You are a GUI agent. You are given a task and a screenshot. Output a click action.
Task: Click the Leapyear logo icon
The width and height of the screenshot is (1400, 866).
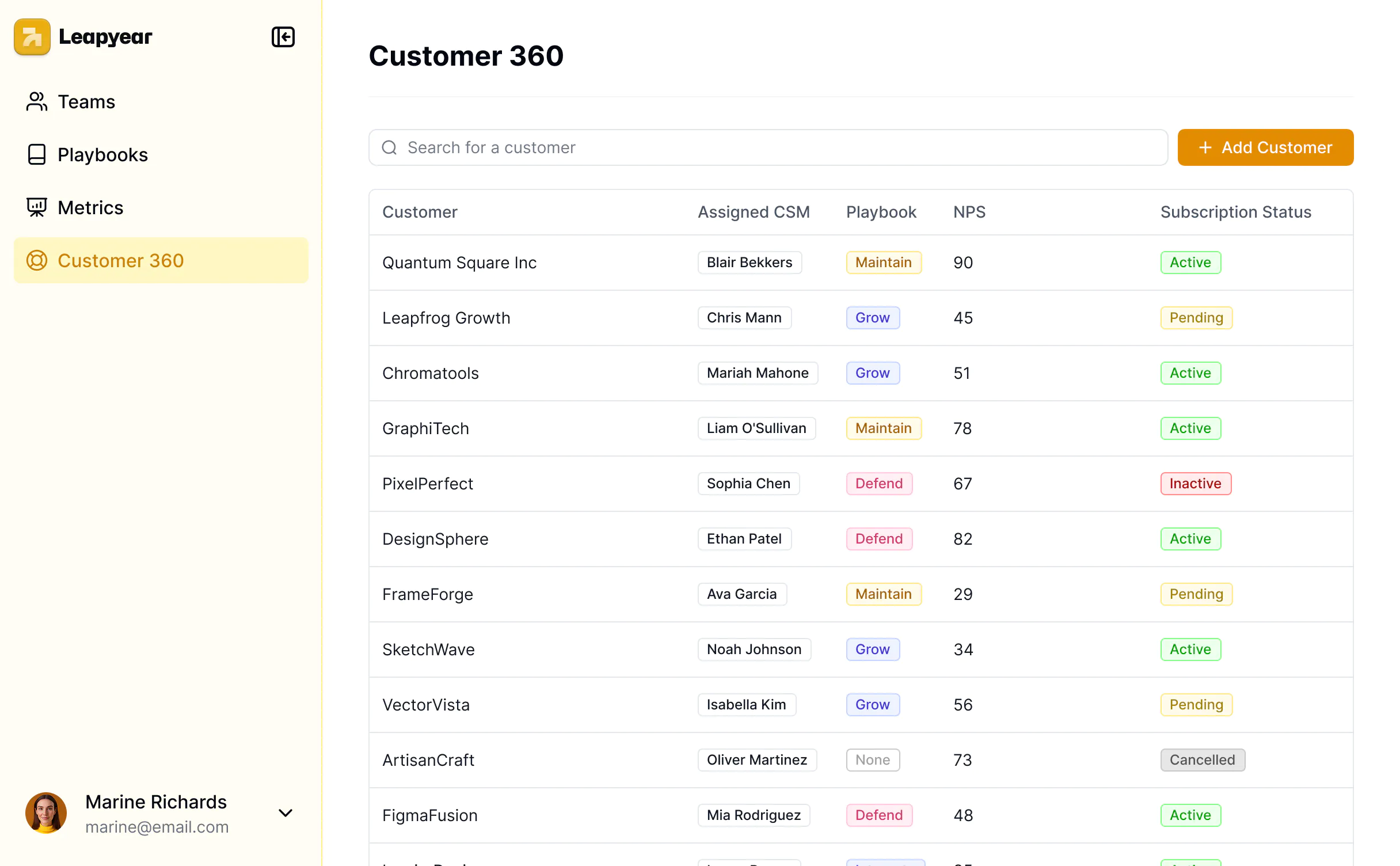pos(32,37)
